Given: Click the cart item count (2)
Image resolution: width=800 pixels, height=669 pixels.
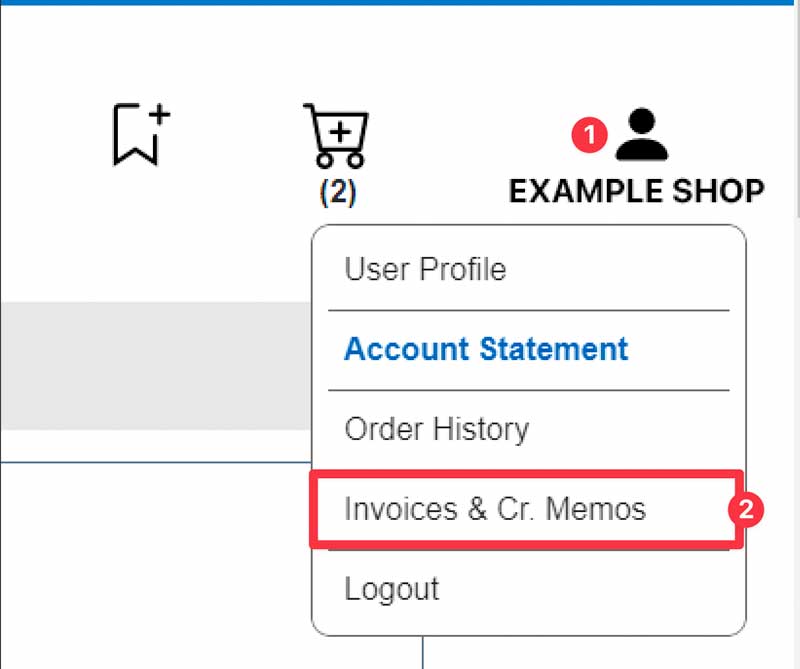Looking at the screenshot, I should click(x=337, y=191).
